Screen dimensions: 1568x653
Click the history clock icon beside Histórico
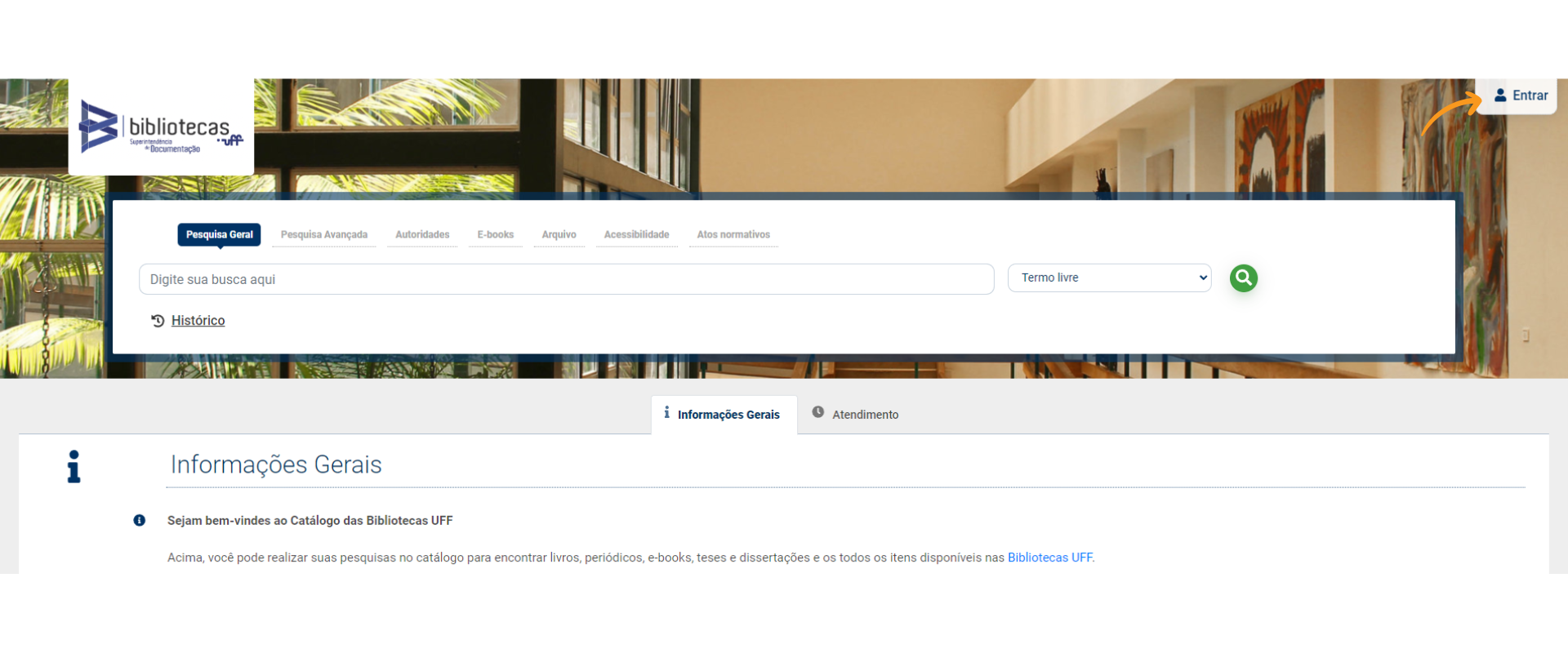tap(158, 321)
